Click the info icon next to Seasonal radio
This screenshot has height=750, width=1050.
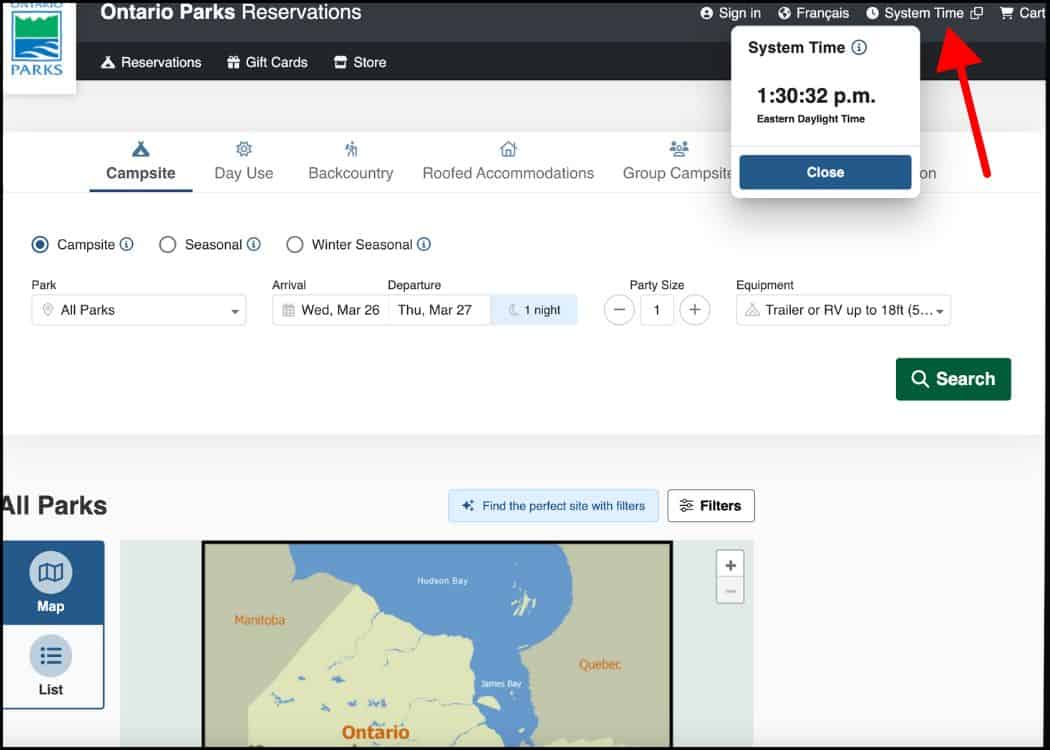(x=254, y=244)
